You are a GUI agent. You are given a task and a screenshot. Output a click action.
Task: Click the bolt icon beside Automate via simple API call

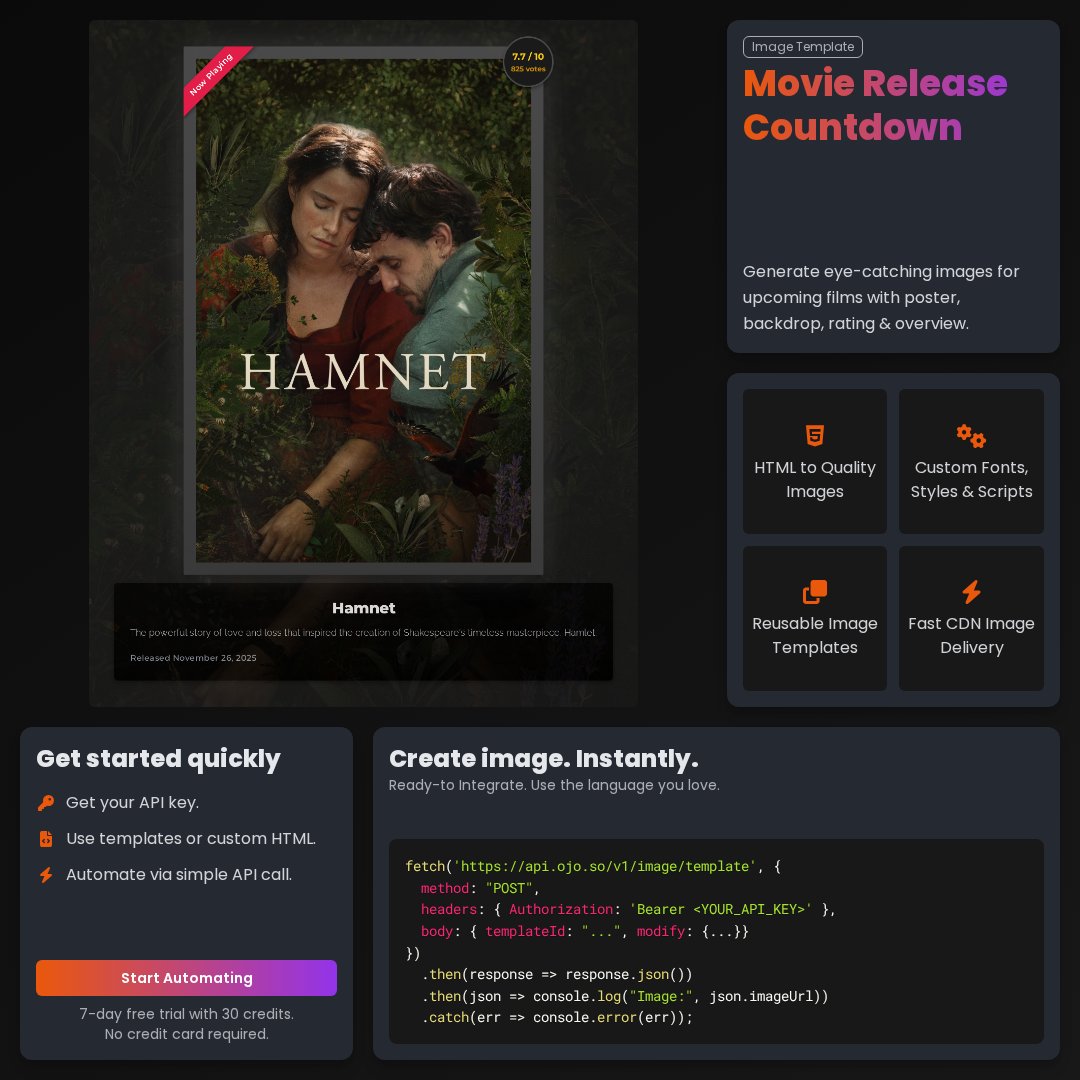(x=46, y=874)
